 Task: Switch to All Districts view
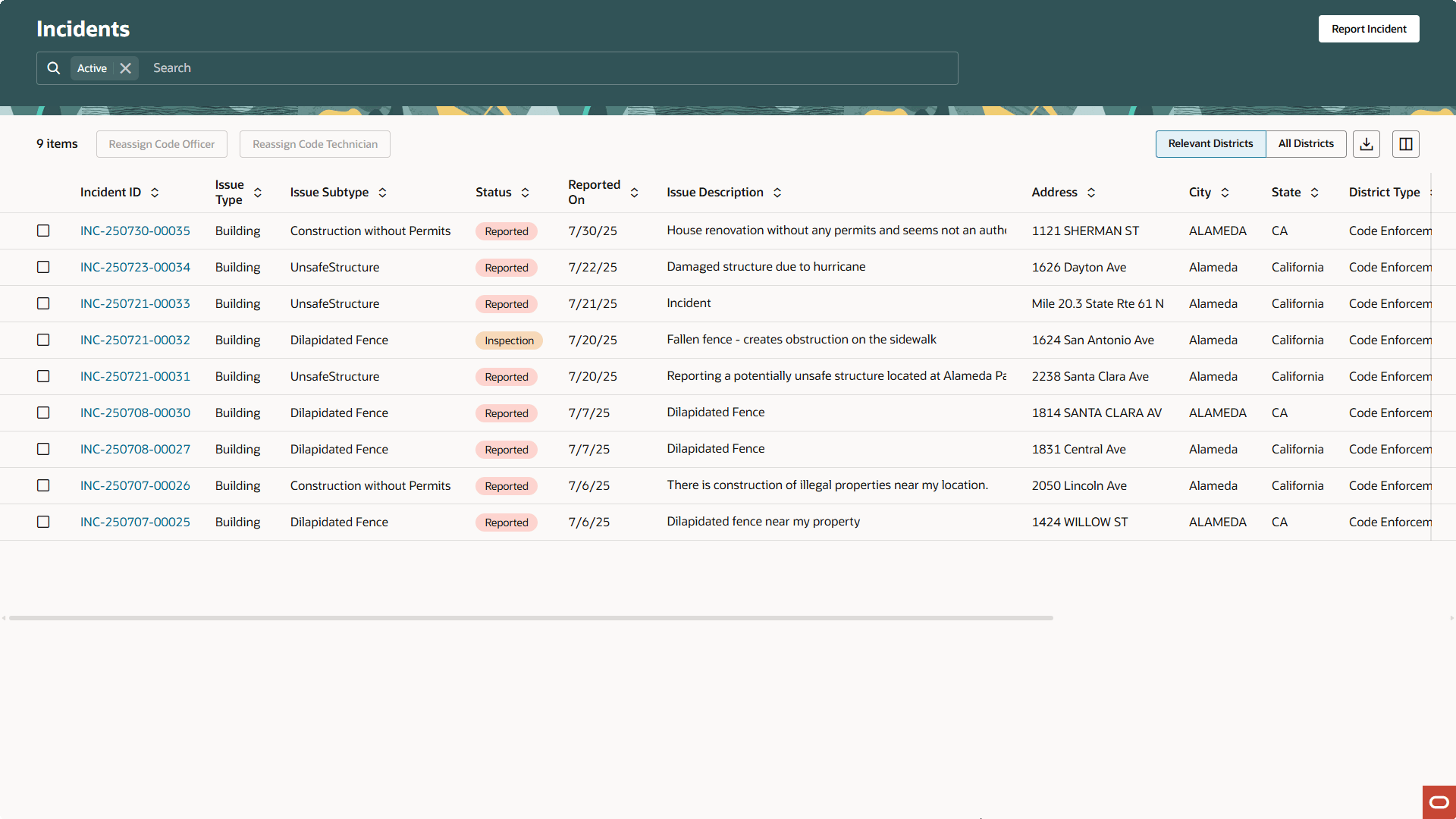click(x=1305, y=144)
